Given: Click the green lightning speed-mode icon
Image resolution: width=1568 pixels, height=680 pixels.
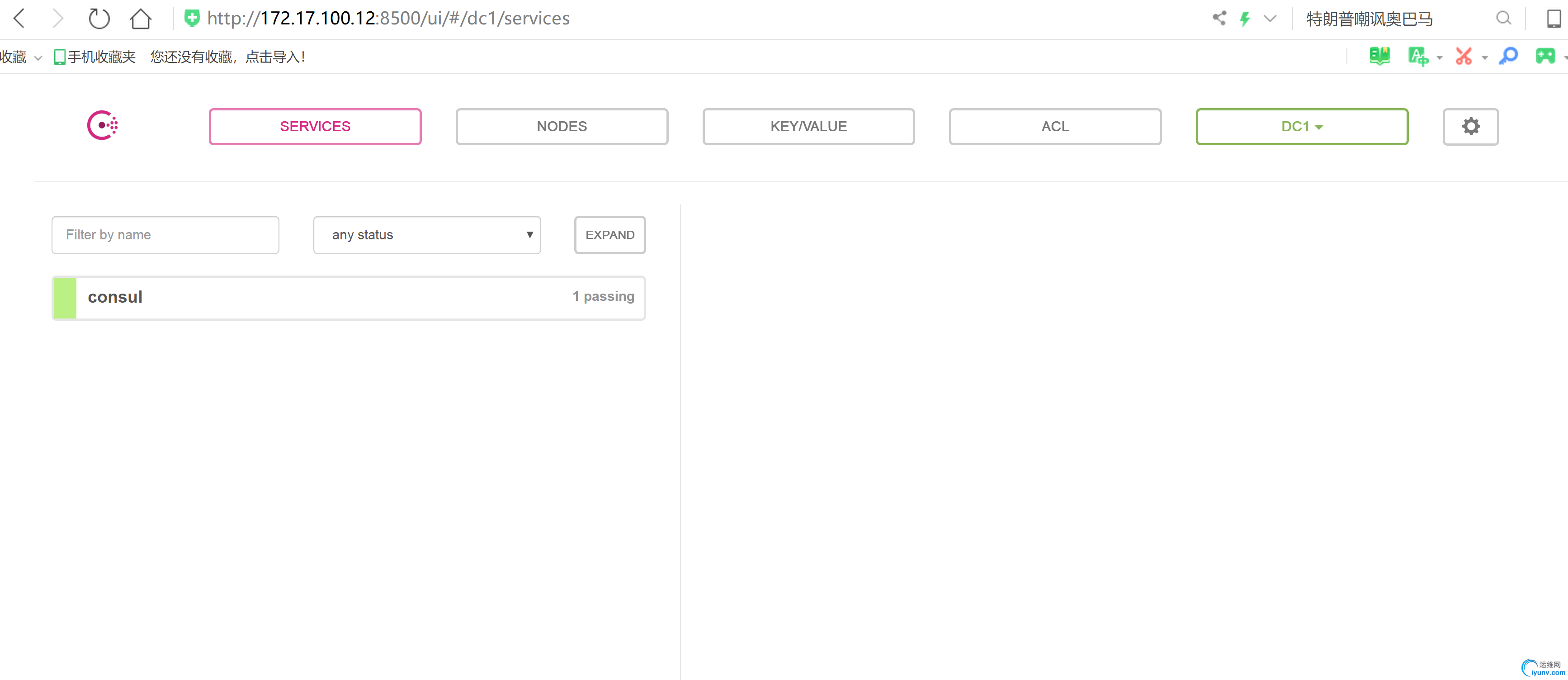Looking at the screenshot, I should (1244, 18).
